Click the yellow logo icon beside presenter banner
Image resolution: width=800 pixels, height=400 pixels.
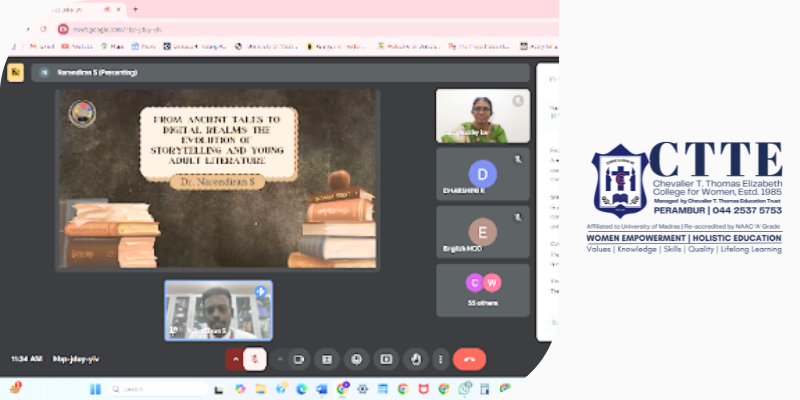pyautogui.click(x=15, y=72)
